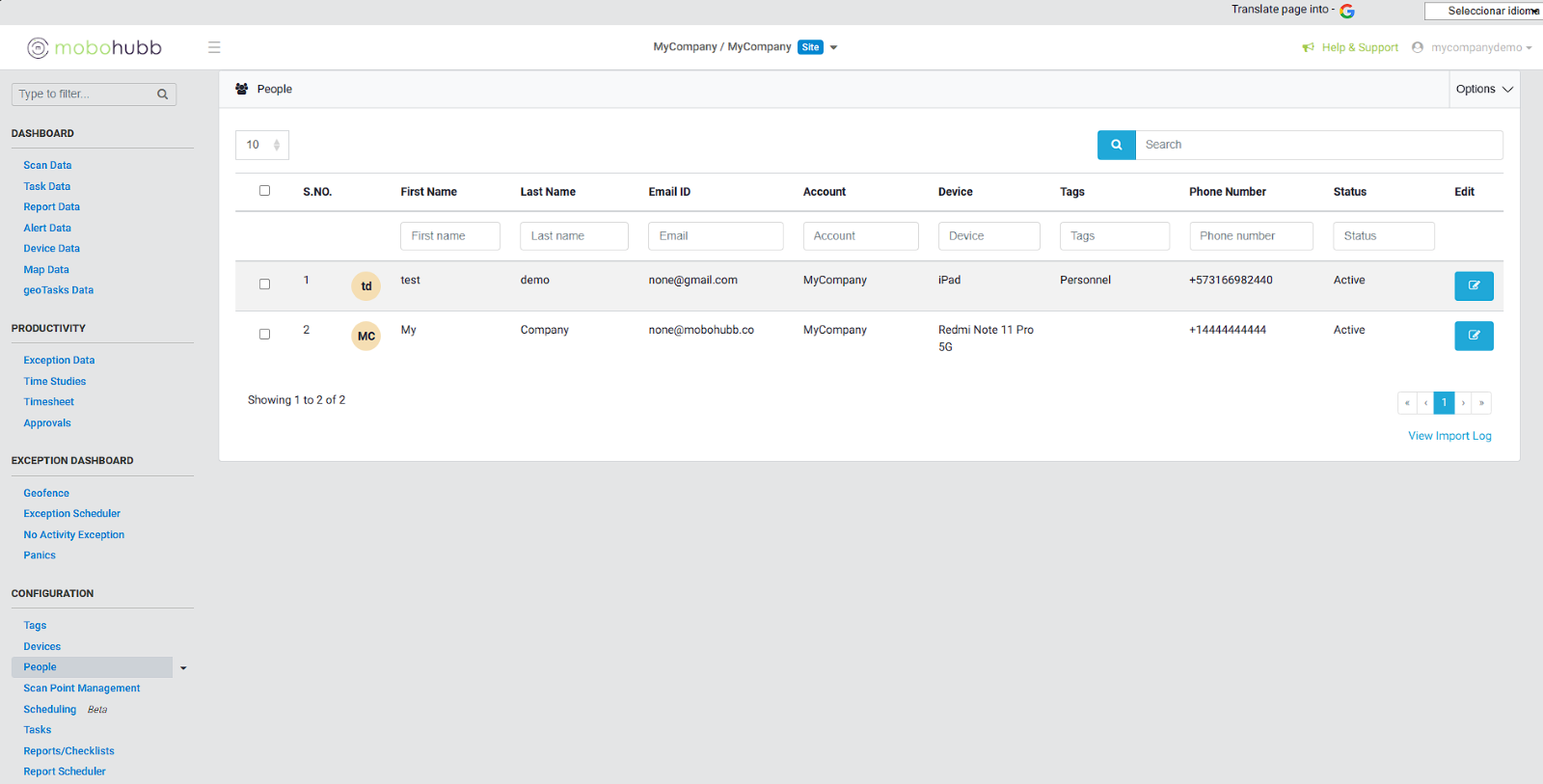
Task: Click the 'td' avatar circle
Action: coord(366,286)
